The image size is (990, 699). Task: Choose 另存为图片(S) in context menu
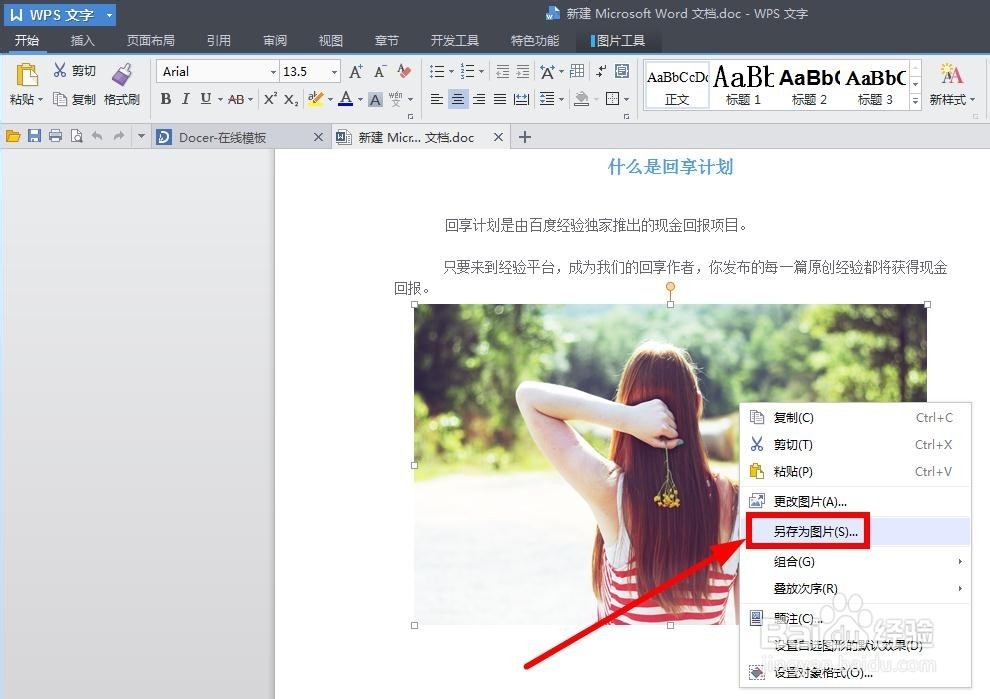pos(857,532)
